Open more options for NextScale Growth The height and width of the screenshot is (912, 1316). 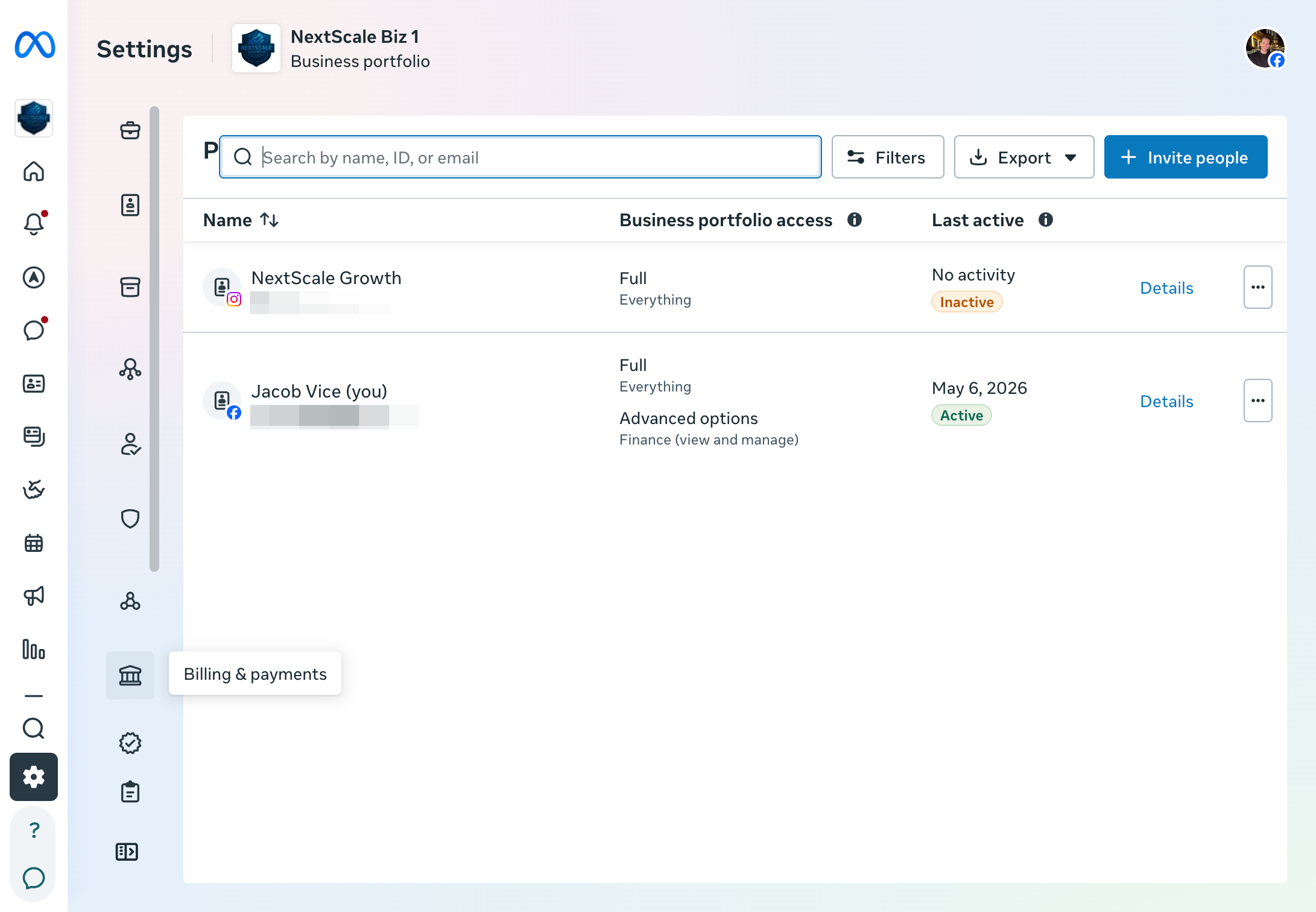pos(1258,287)
